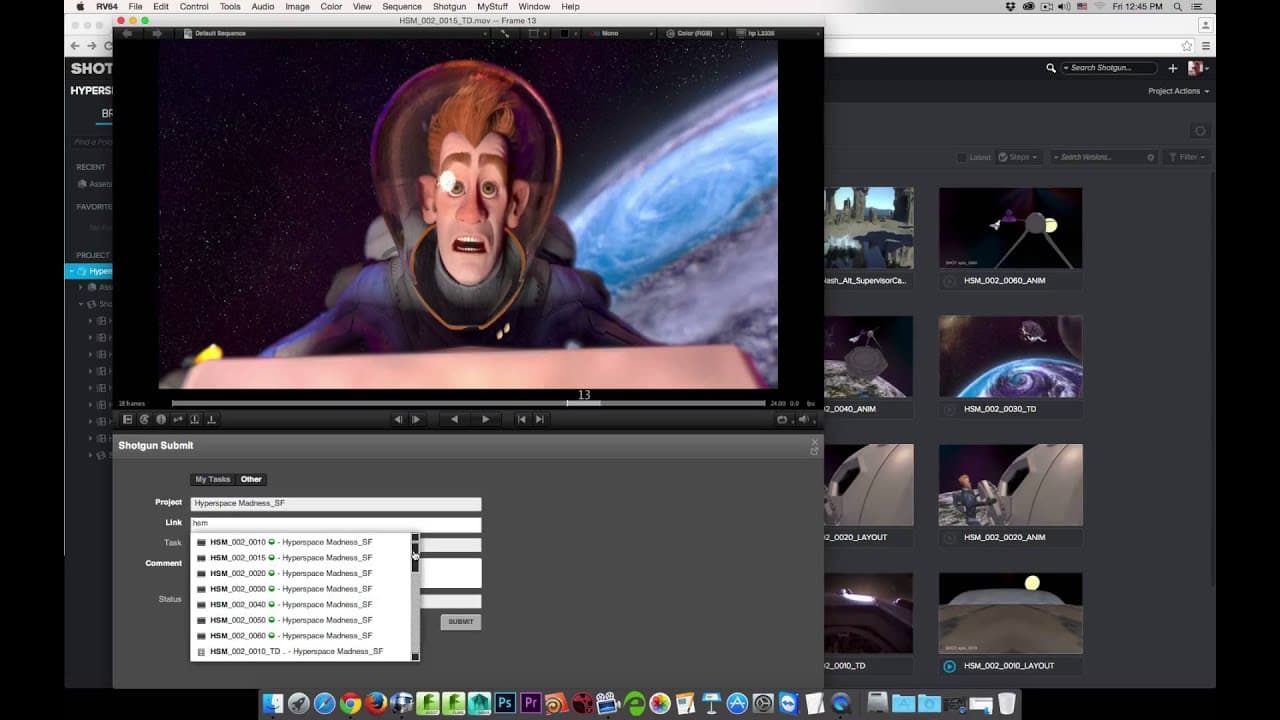Click the Shotgun global search magnifier icon
Screen dimensions: 1280x720
[1051, 68]
